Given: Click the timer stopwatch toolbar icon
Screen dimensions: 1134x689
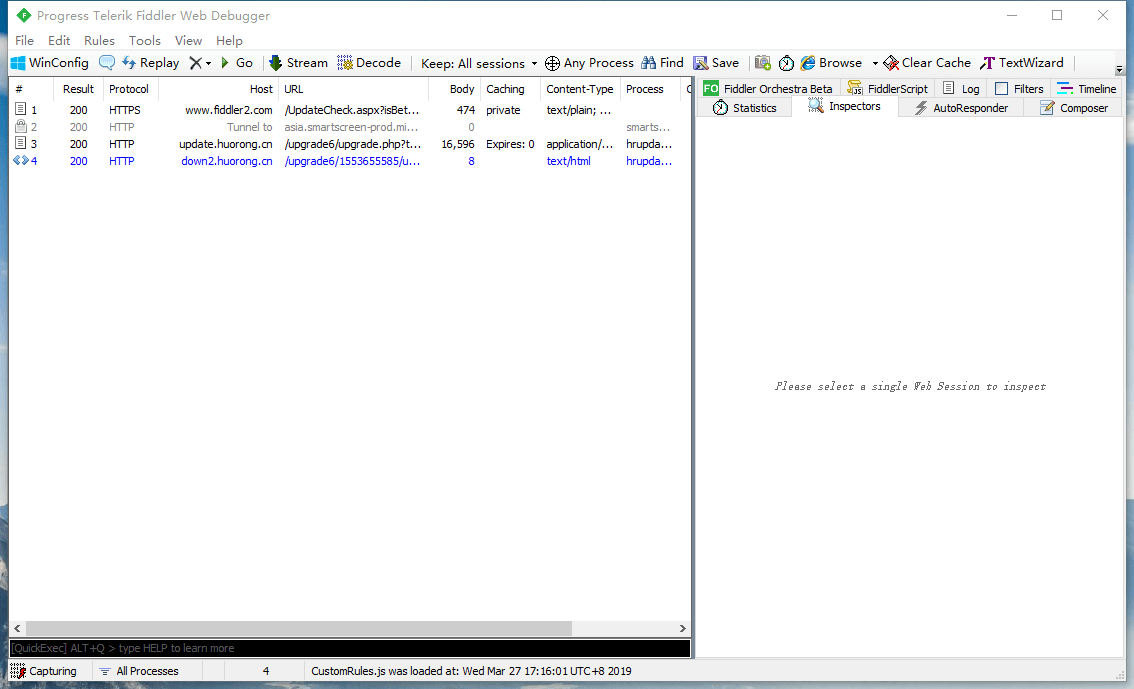Looking at the screenshot, I should [786, 64].
